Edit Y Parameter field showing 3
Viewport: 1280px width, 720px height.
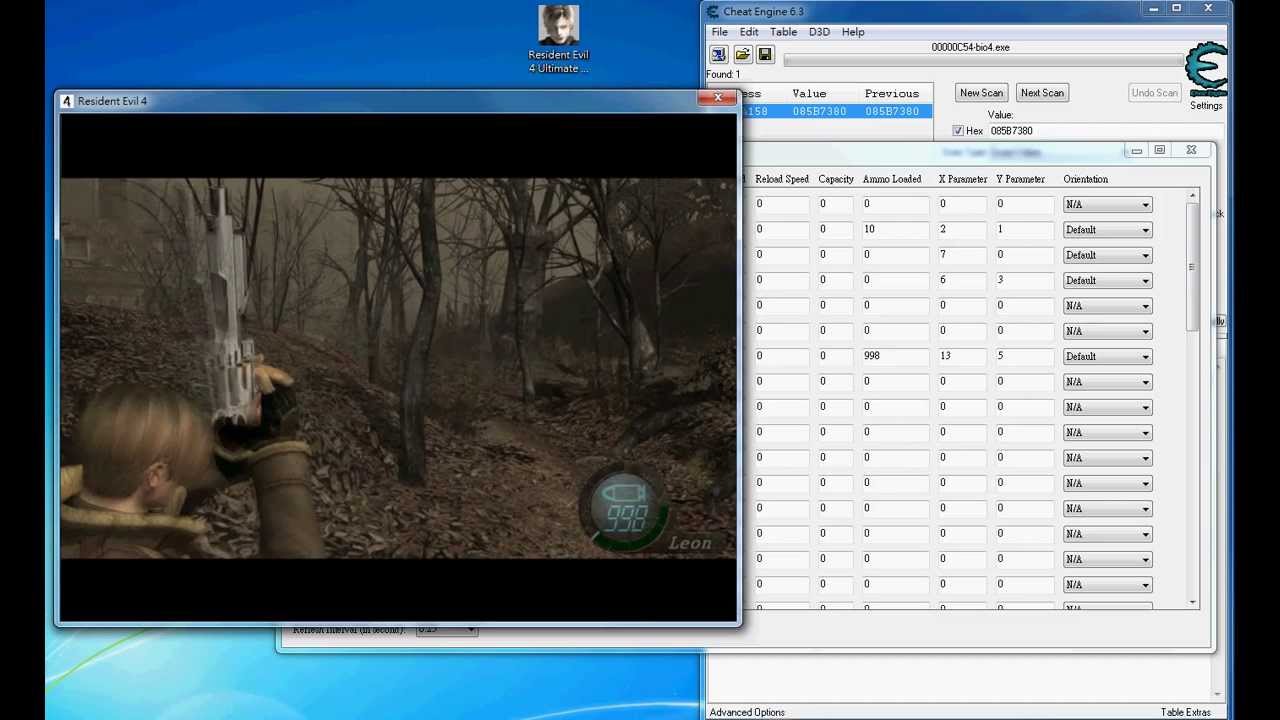click(1024, 280)
